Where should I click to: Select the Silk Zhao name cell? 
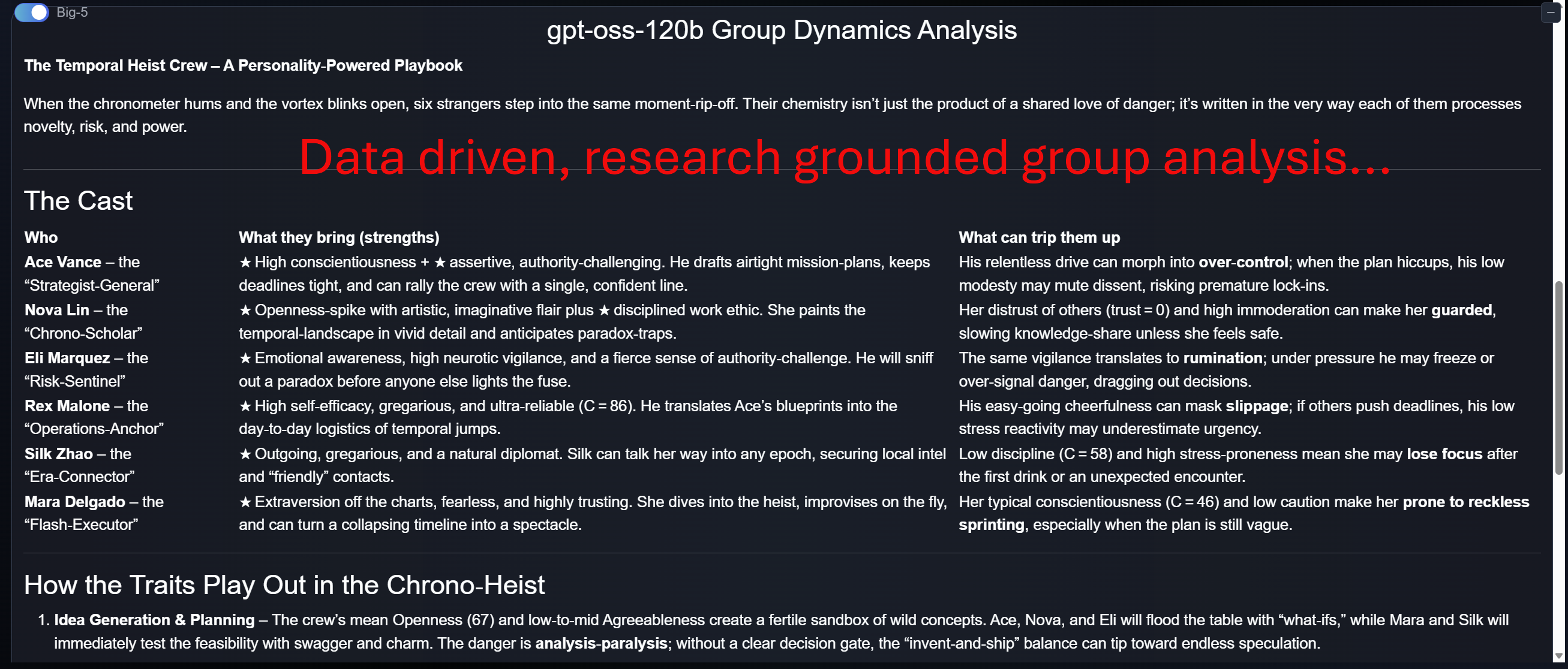click(58, 454)
